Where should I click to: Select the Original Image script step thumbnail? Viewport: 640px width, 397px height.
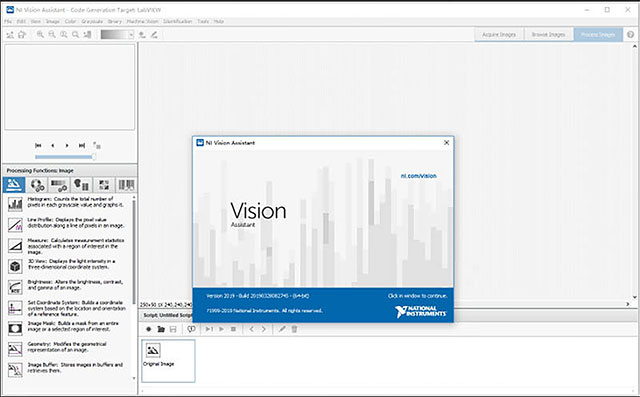[168, 361]
